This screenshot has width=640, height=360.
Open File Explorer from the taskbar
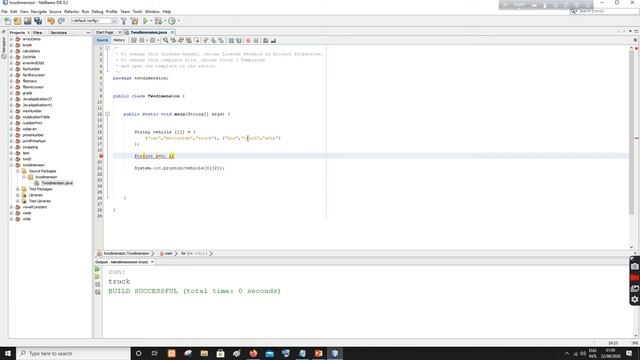[204, 353]
